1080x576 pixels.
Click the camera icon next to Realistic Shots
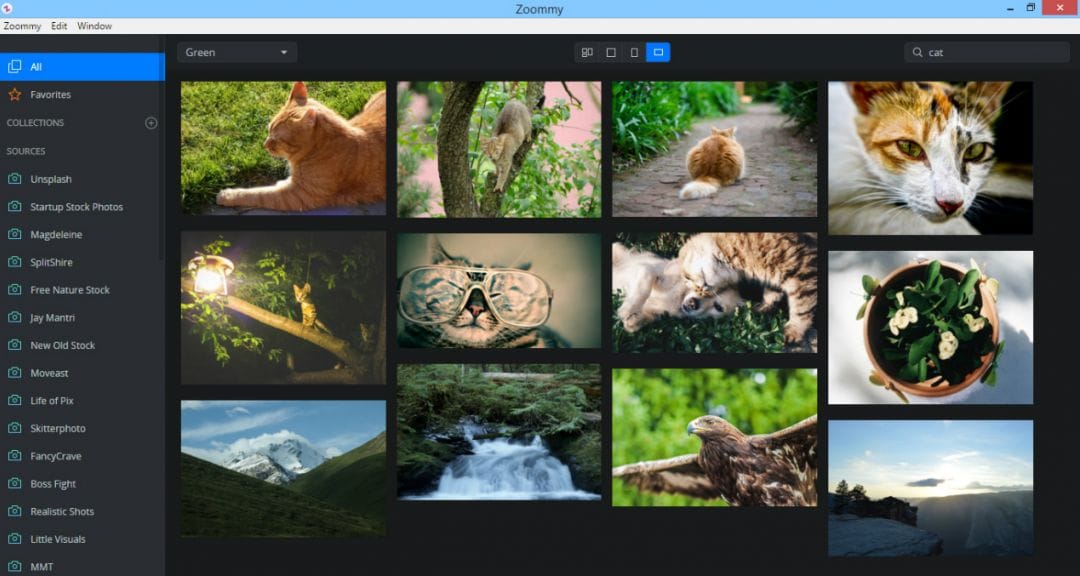click(x=14, y=511)
